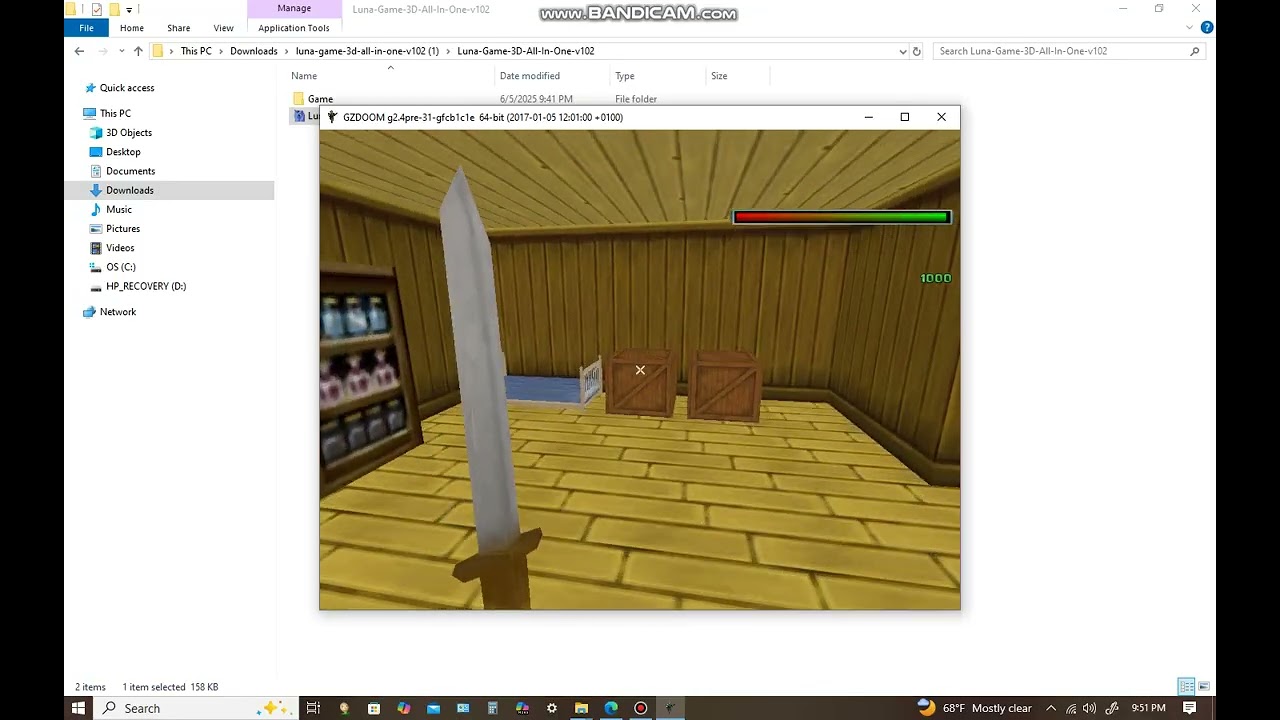Click the 9:51 PM clock in the taskbar

coord(1148,708)
